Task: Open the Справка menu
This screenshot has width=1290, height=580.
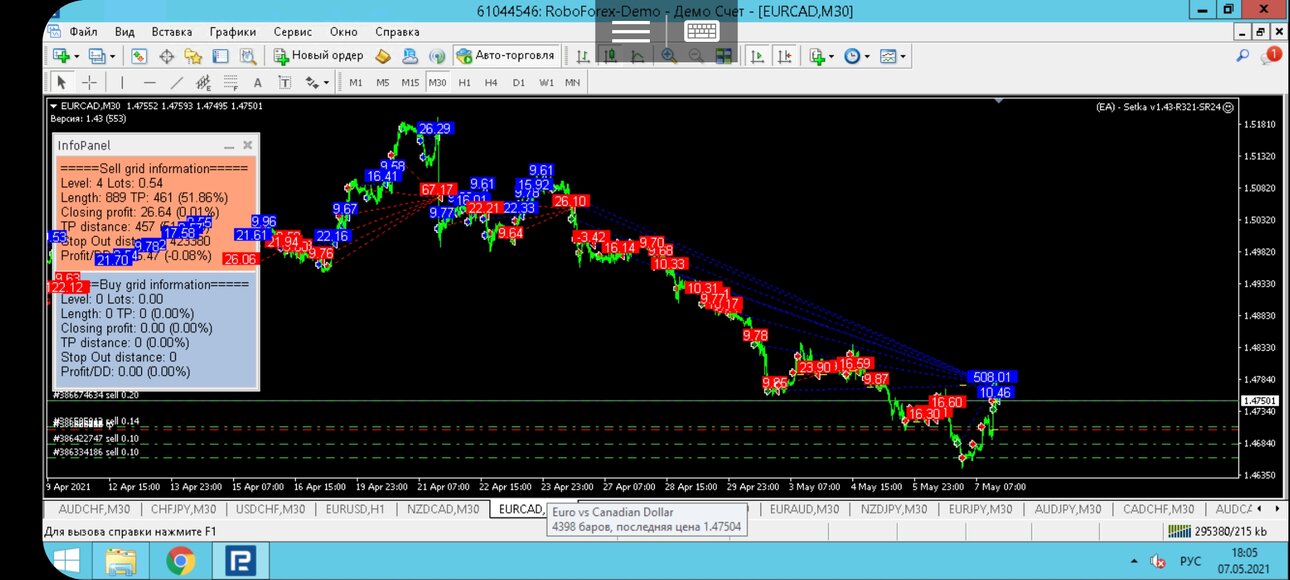Action: (x=397, y=31)
